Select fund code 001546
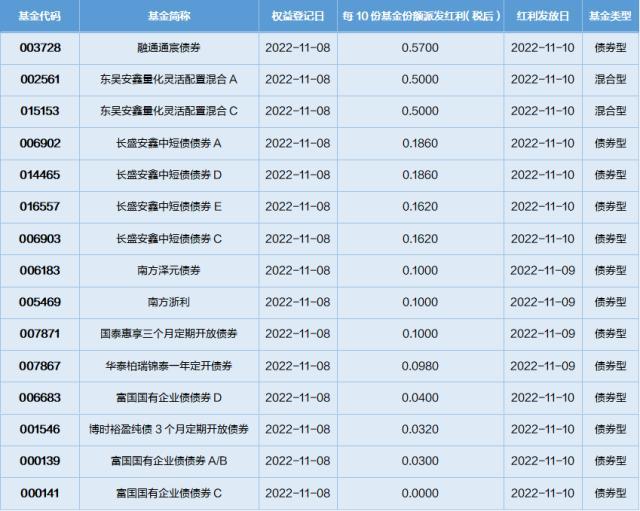Viewport: 640px width, 511px height. point(40,429)
